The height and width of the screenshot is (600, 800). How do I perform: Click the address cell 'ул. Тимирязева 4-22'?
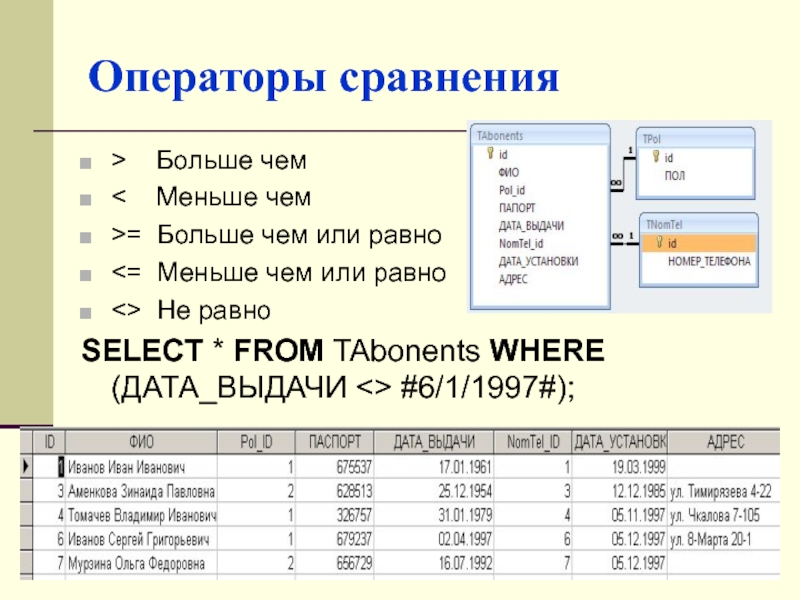pyautogui.click(x=724, y=491)
